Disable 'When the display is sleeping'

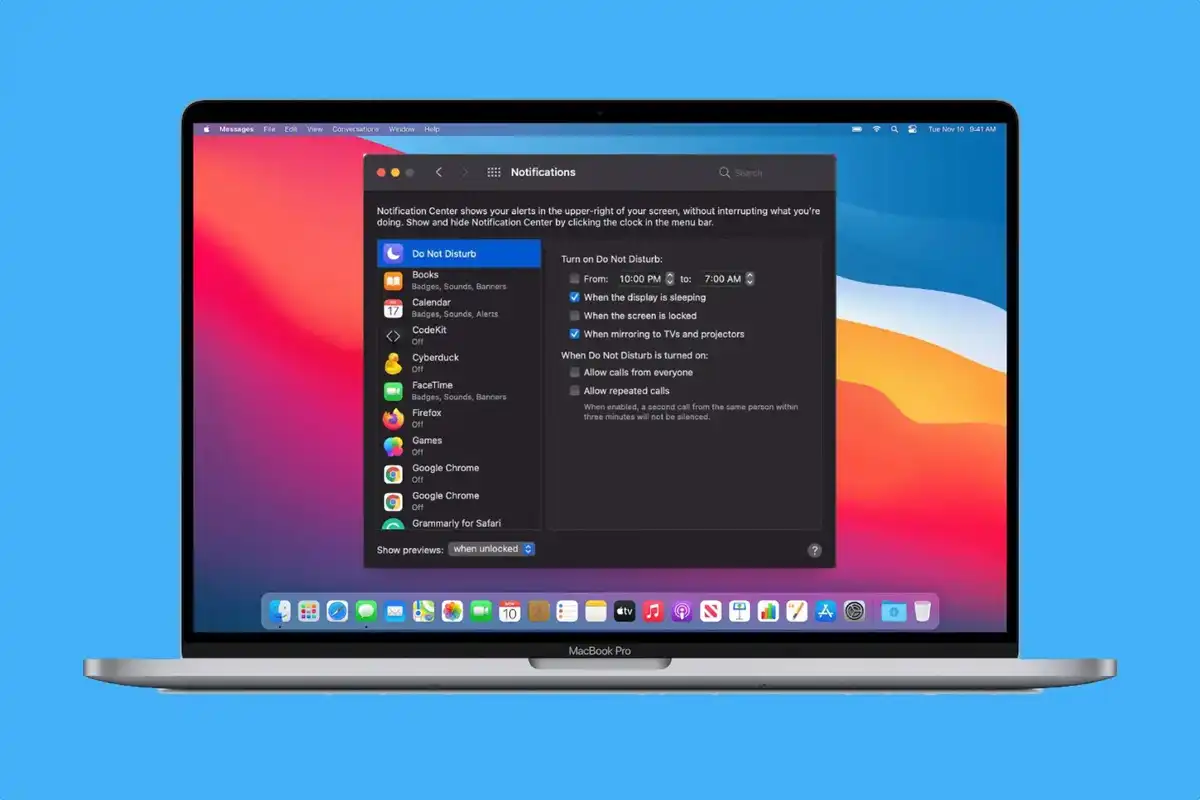[574, 297]
